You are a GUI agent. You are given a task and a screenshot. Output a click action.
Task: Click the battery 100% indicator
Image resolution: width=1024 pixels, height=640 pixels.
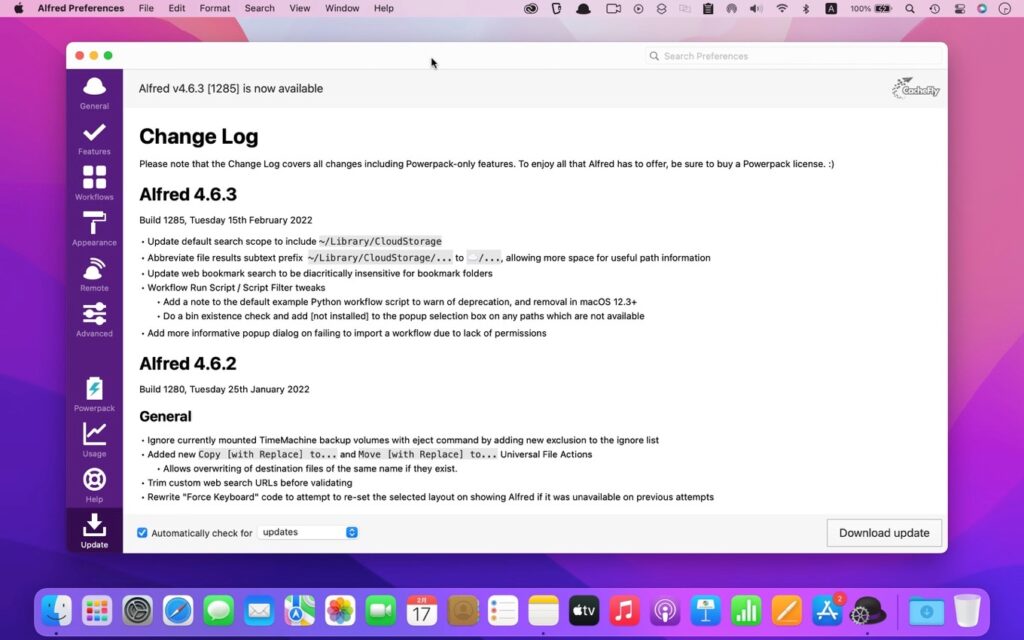click(871, 8)
